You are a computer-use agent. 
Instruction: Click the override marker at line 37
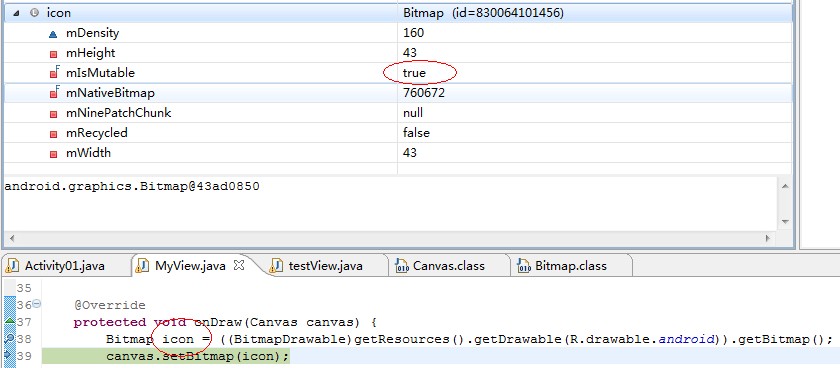point(10,321)
